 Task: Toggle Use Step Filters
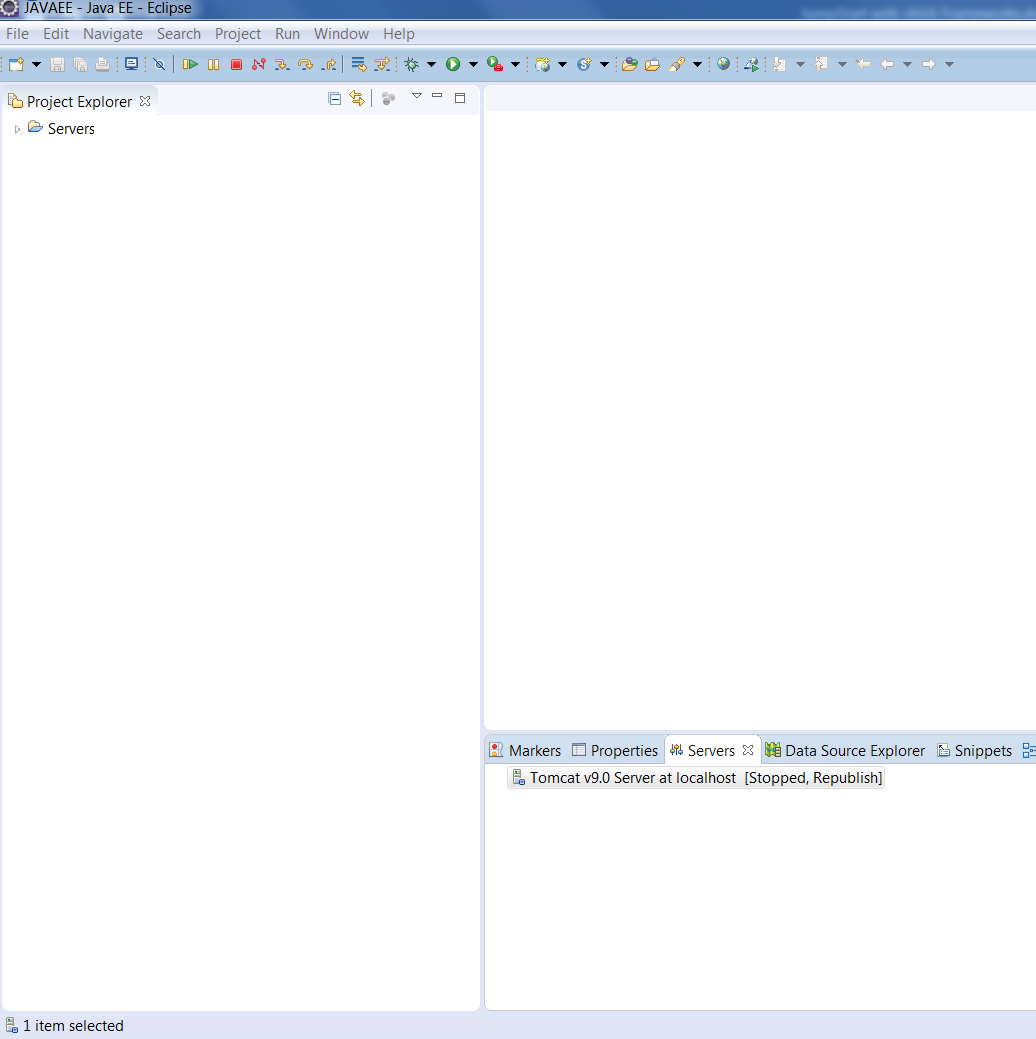pos(382,64)
